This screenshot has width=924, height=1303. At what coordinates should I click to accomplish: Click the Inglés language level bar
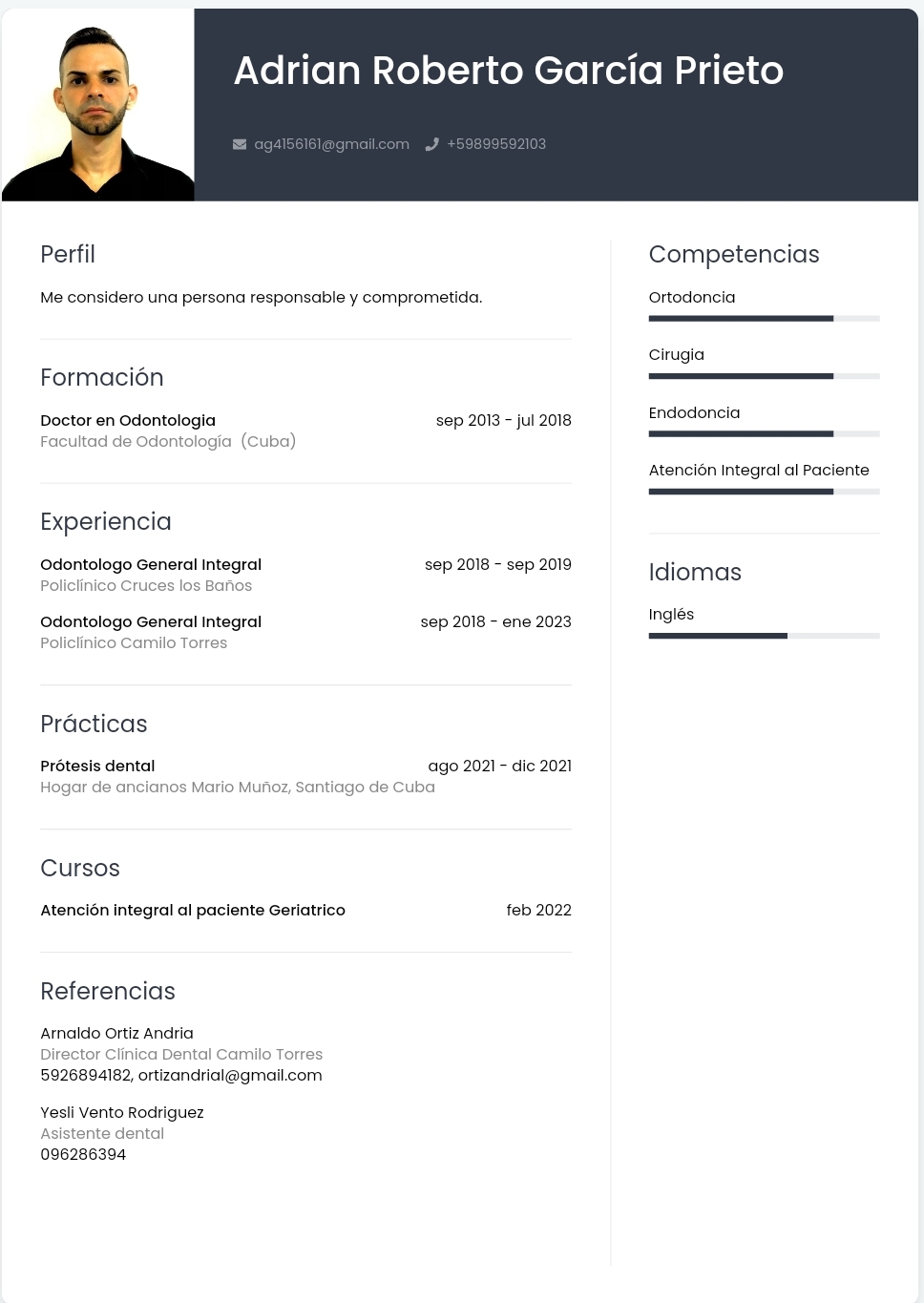point(764,636)
